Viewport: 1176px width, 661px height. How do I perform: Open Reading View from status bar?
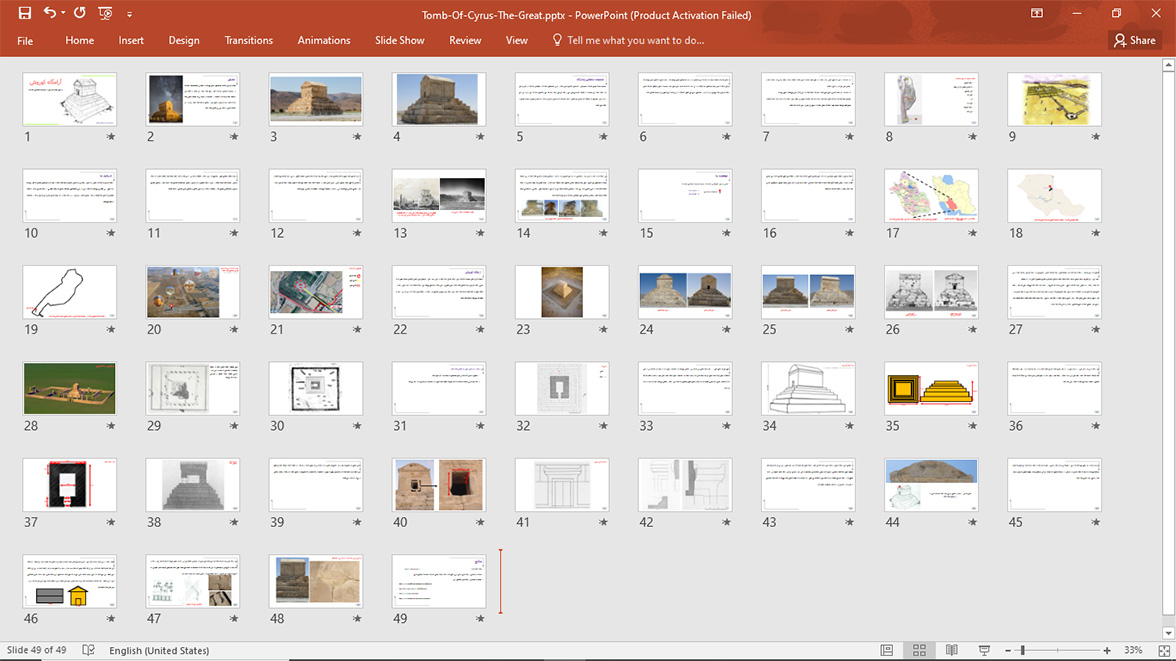coord(952,650)
